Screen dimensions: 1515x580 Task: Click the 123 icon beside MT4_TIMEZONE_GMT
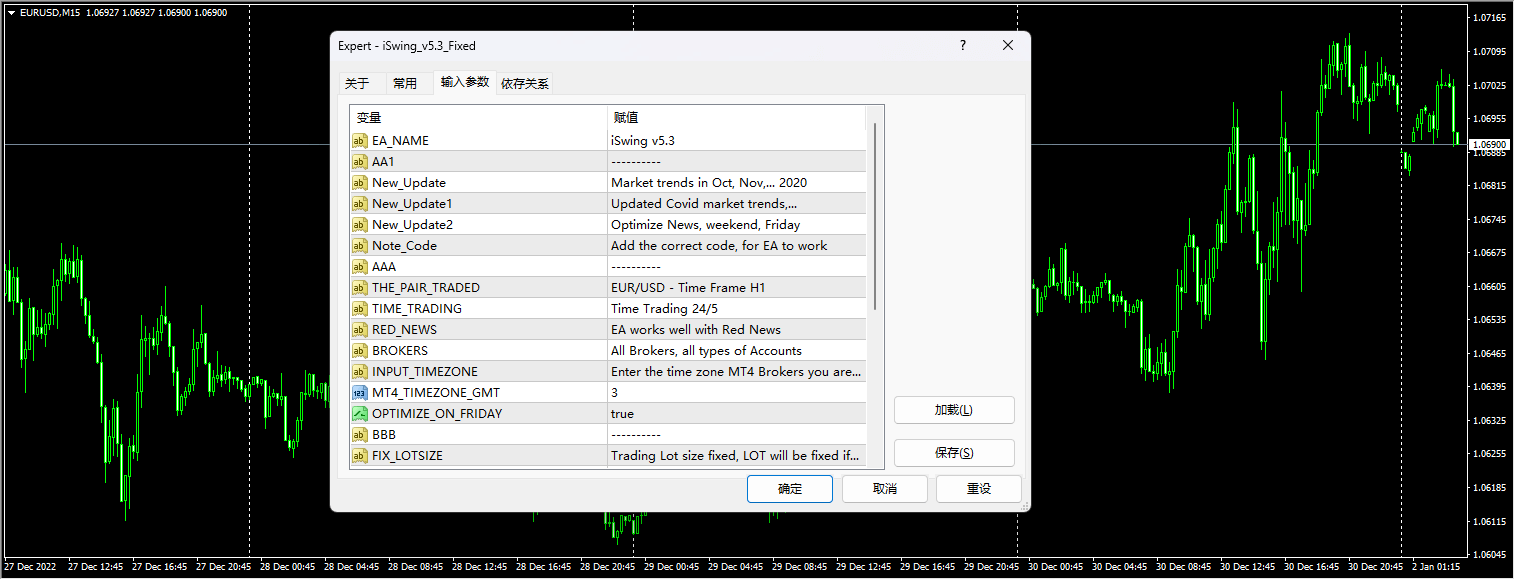point(360,392)
